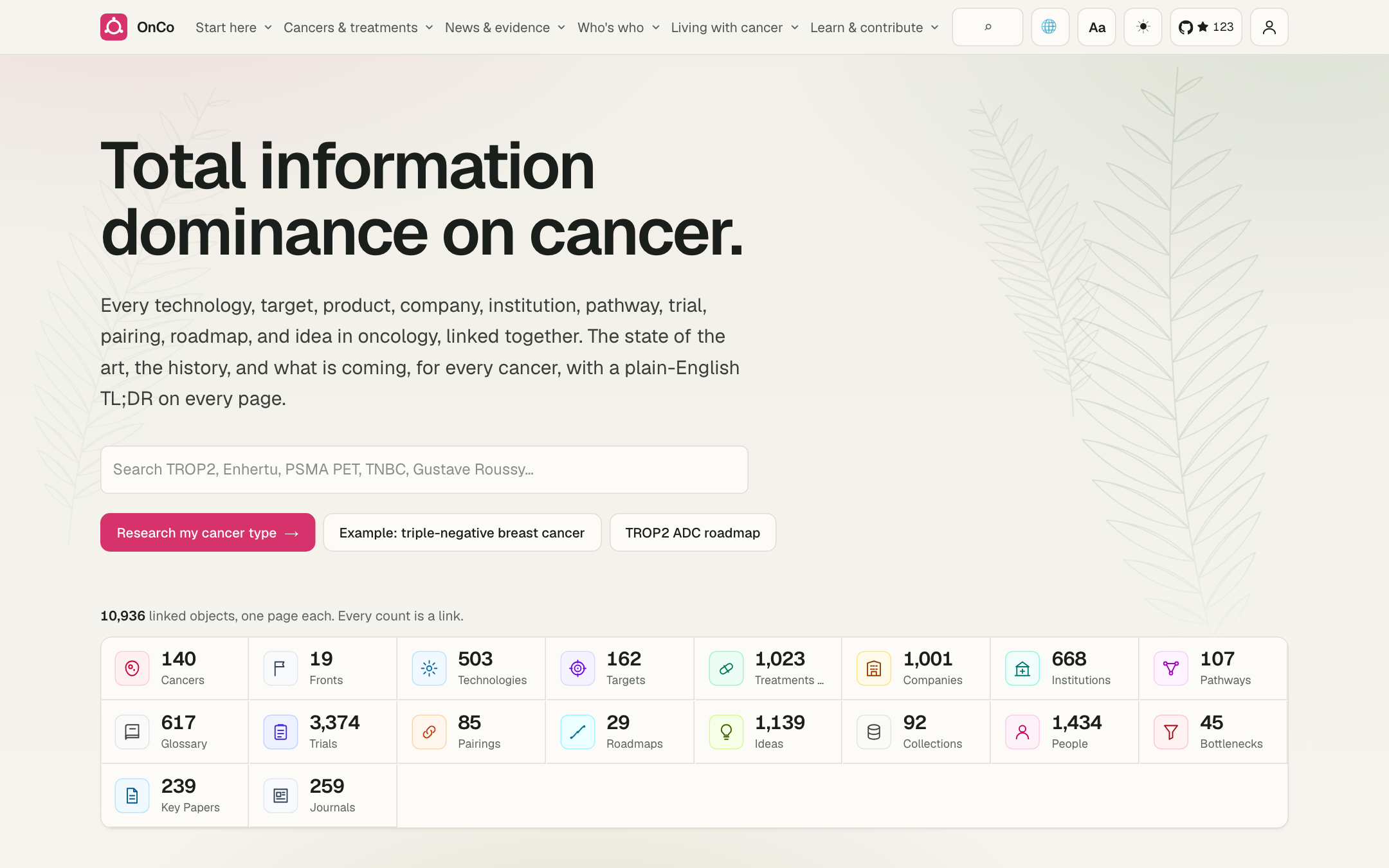1389x868 pixels.
Task: Open the 668 Institutions count
Action: (1064, 669)
